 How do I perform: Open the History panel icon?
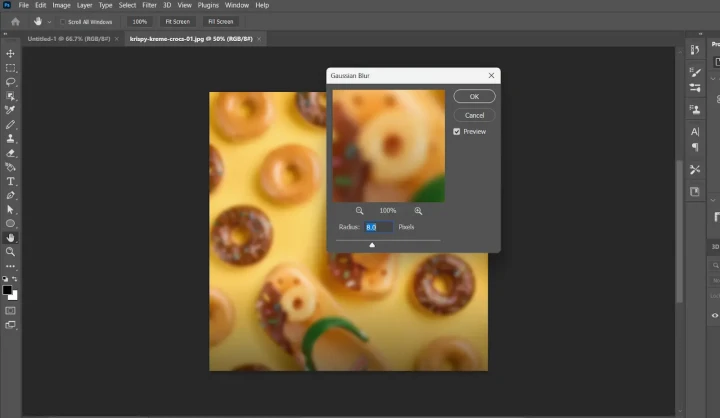click(x=695, y=50)
